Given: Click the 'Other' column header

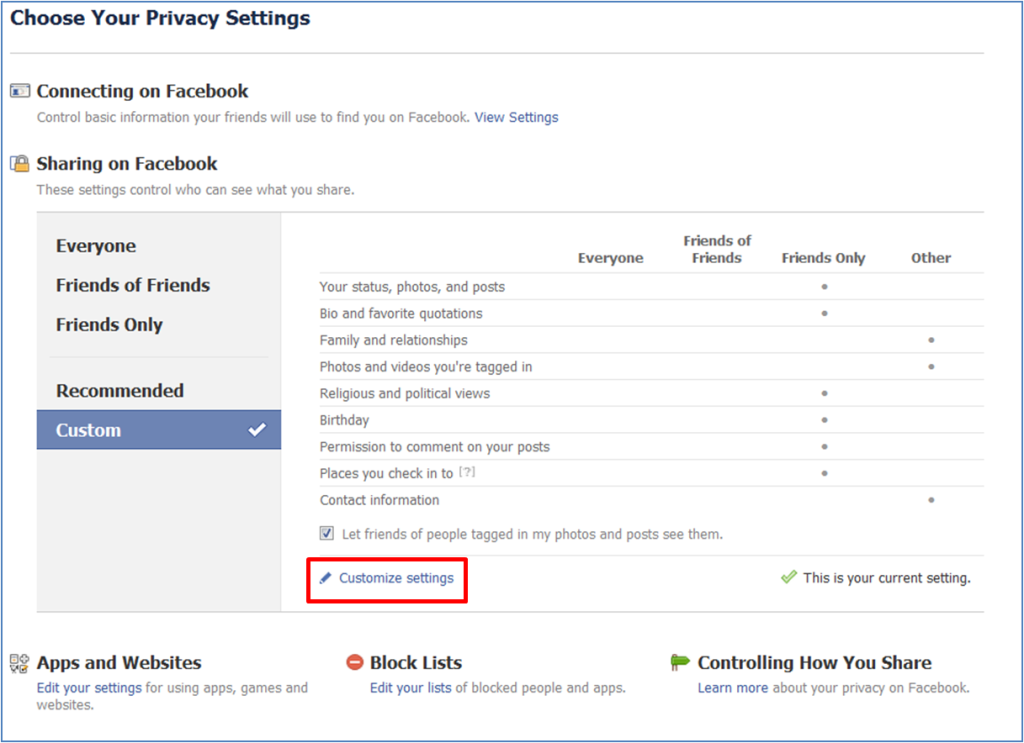Looking at the screenshot, I should click(931, 259).
